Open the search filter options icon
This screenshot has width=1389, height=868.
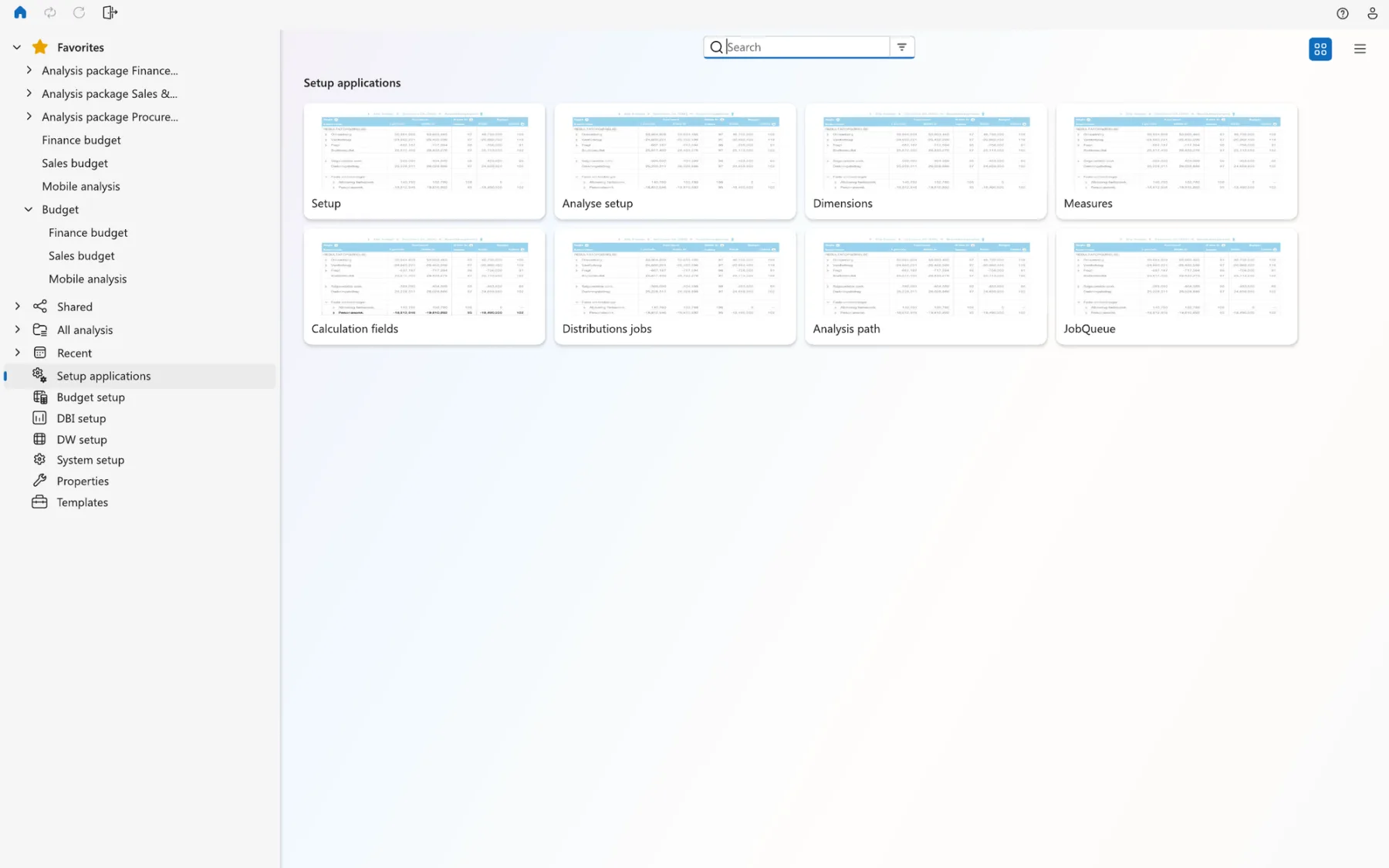click(x=901, y=47)
